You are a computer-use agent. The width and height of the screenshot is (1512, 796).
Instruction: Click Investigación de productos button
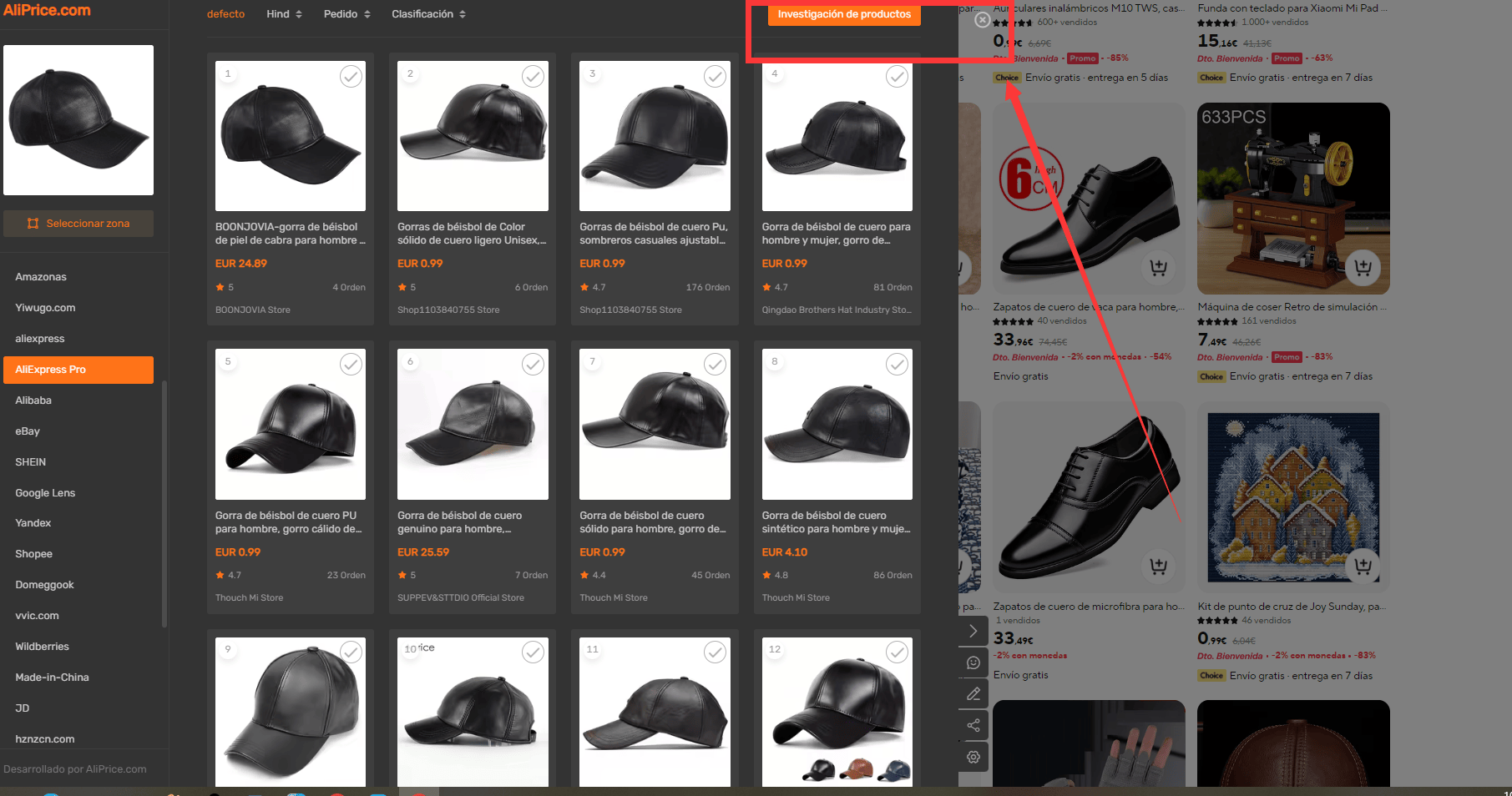pyautogui.click(x=844, y=15)
